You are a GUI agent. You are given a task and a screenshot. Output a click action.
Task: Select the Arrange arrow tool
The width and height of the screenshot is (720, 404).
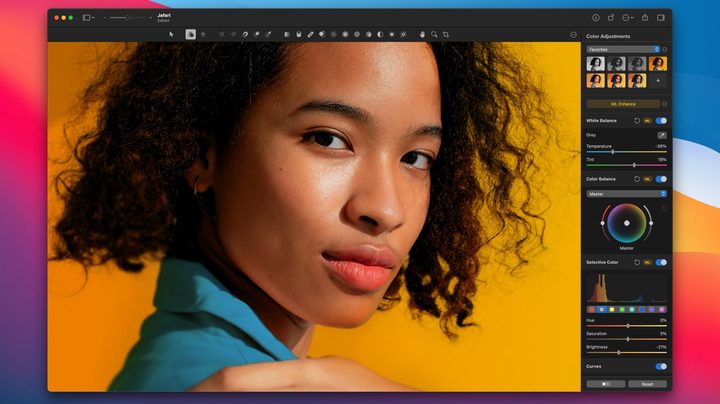171,34
